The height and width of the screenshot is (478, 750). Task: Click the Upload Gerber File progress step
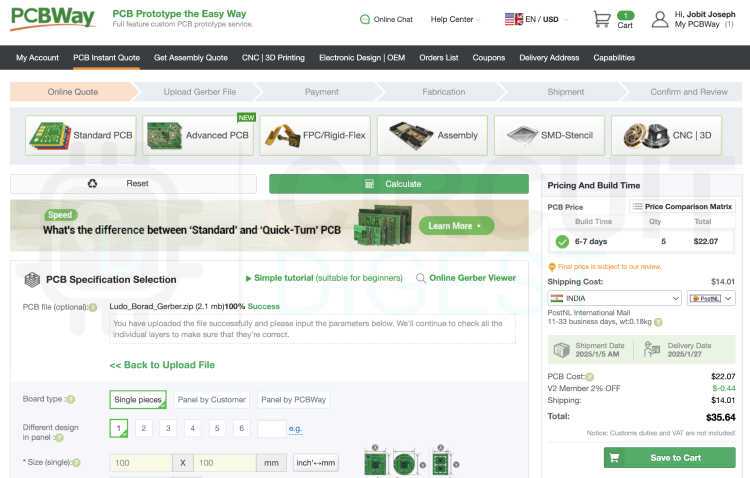tap(199, 92)
